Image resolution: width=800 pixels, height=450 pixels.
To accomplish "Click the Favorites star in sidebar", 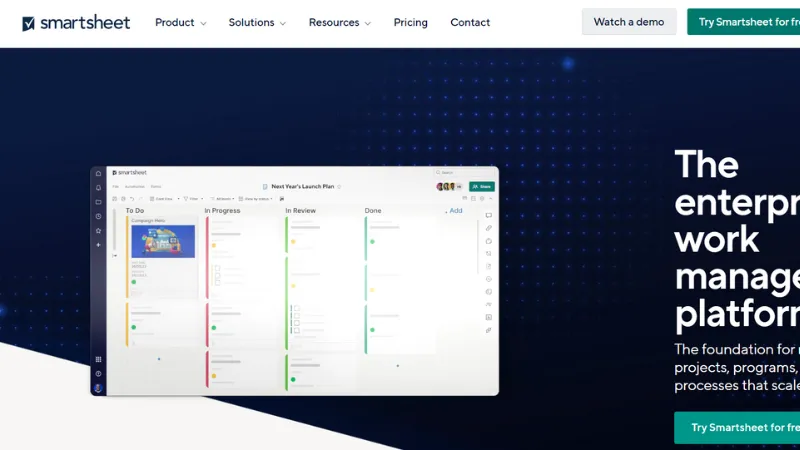I will point(98,230).
